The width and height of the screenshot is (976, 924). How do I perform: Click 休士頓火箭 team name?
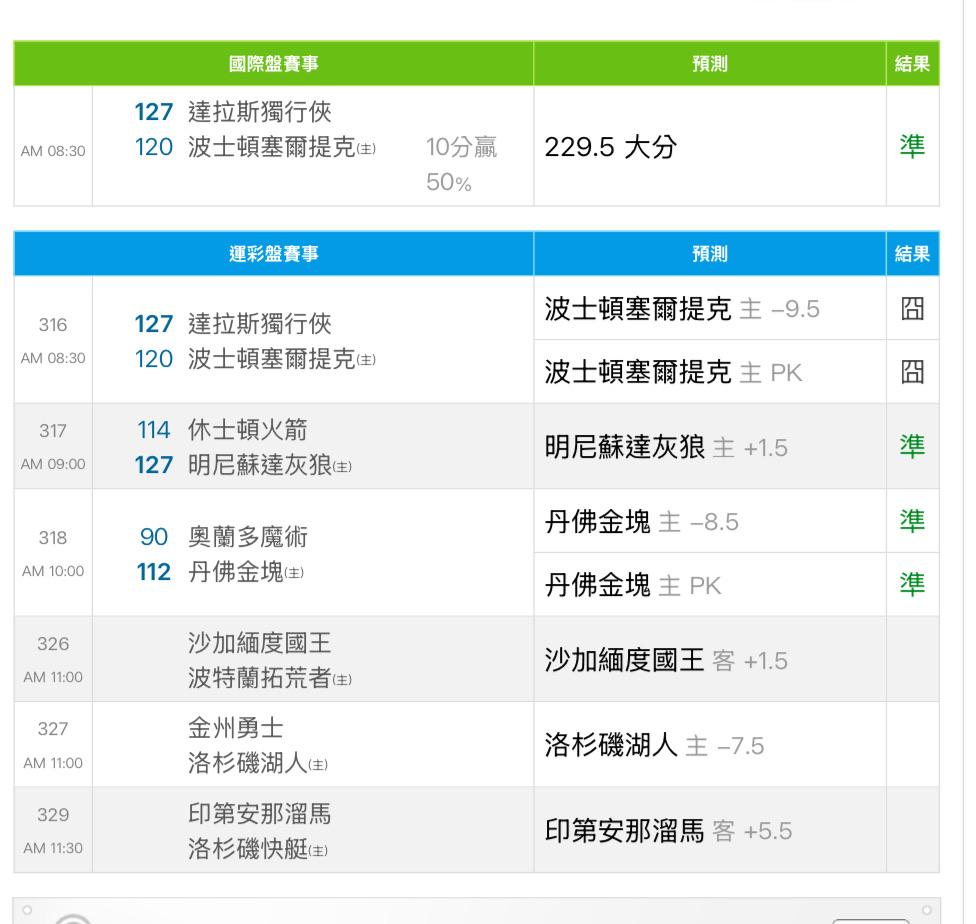[248, 430]
